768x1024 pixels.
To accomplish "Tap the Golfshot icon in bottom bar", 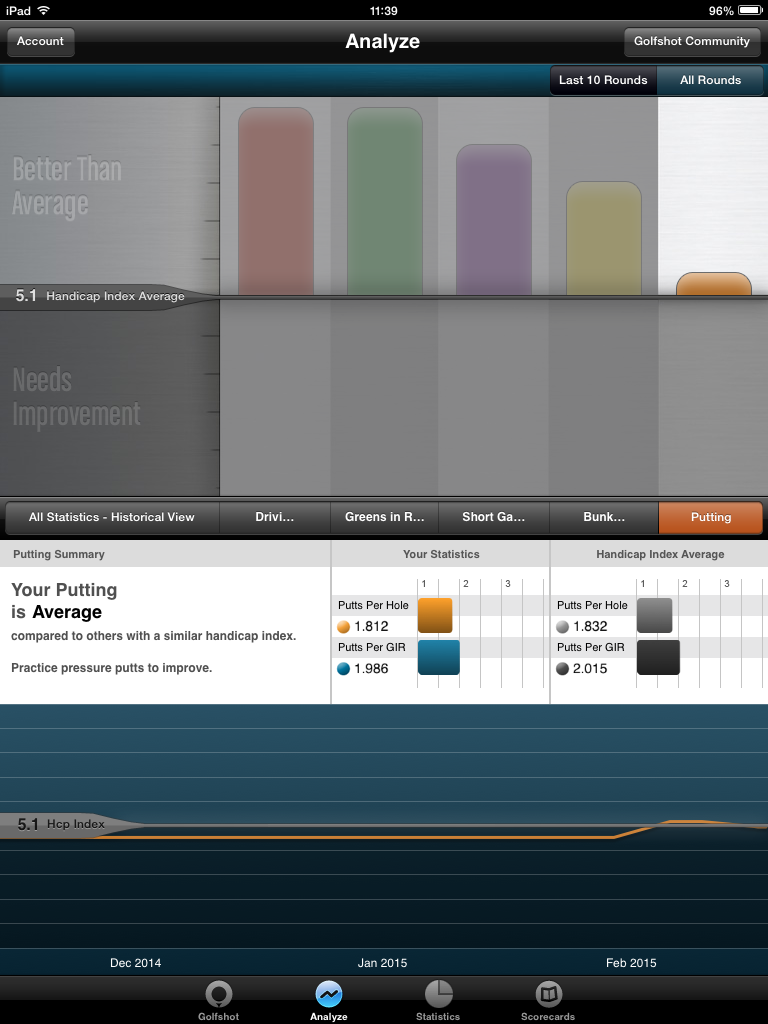I will pyautogui.click(x=218, y=994).
